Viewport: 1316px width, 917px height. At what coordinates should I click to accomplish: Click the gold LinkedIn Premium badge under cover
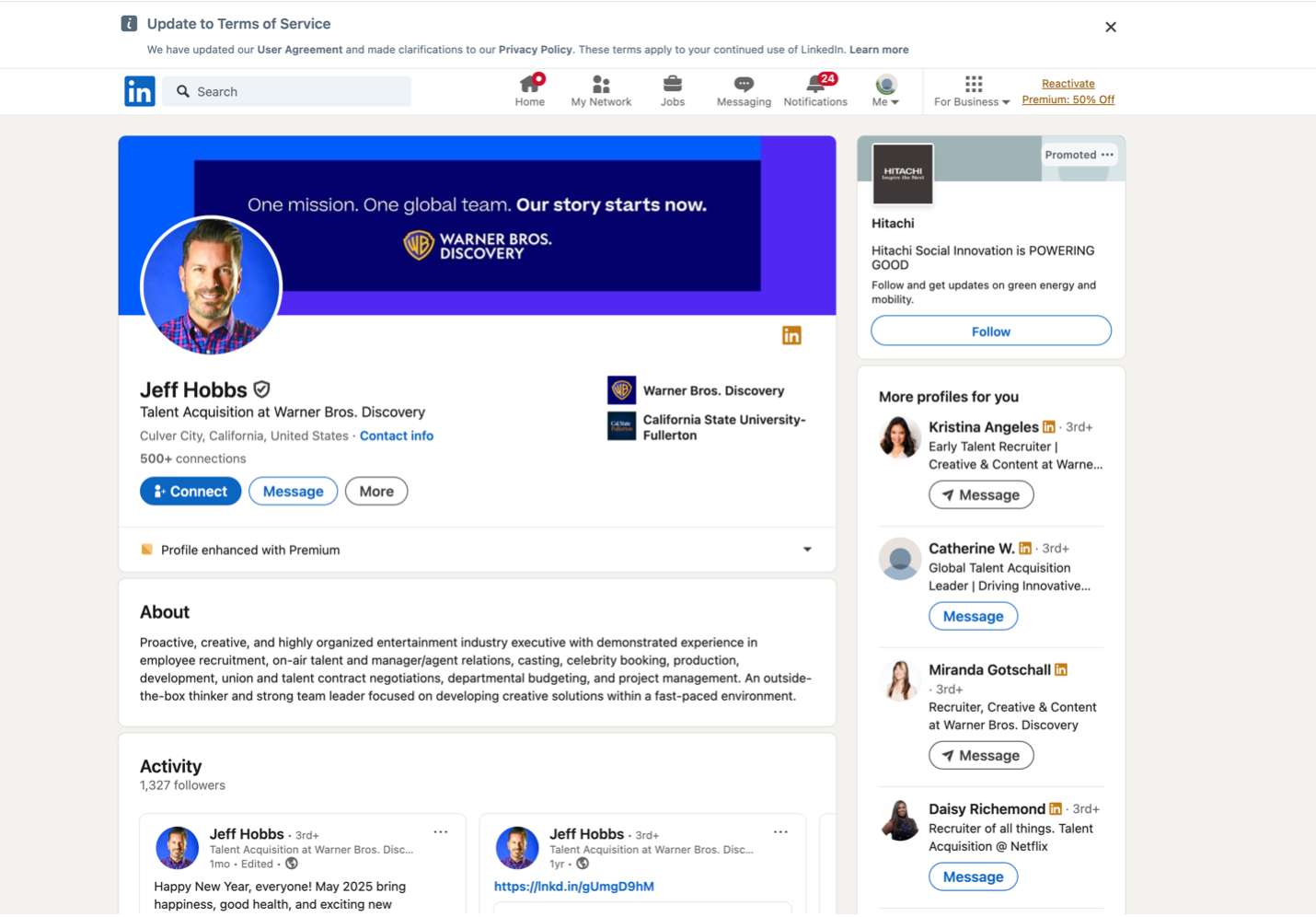point(791,335)
